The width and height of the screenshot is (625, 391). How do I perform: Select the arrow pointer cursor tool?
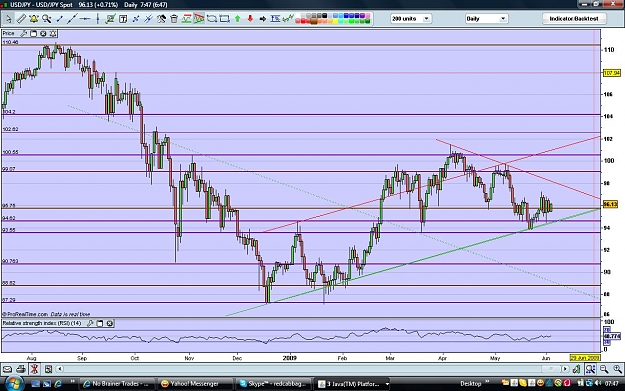coord(8,19)
